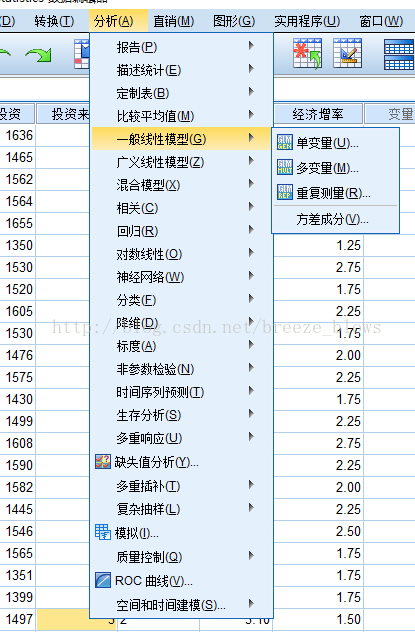Choose 模拟(I)... menu item
415x632 pixels.
pos(182,532)
